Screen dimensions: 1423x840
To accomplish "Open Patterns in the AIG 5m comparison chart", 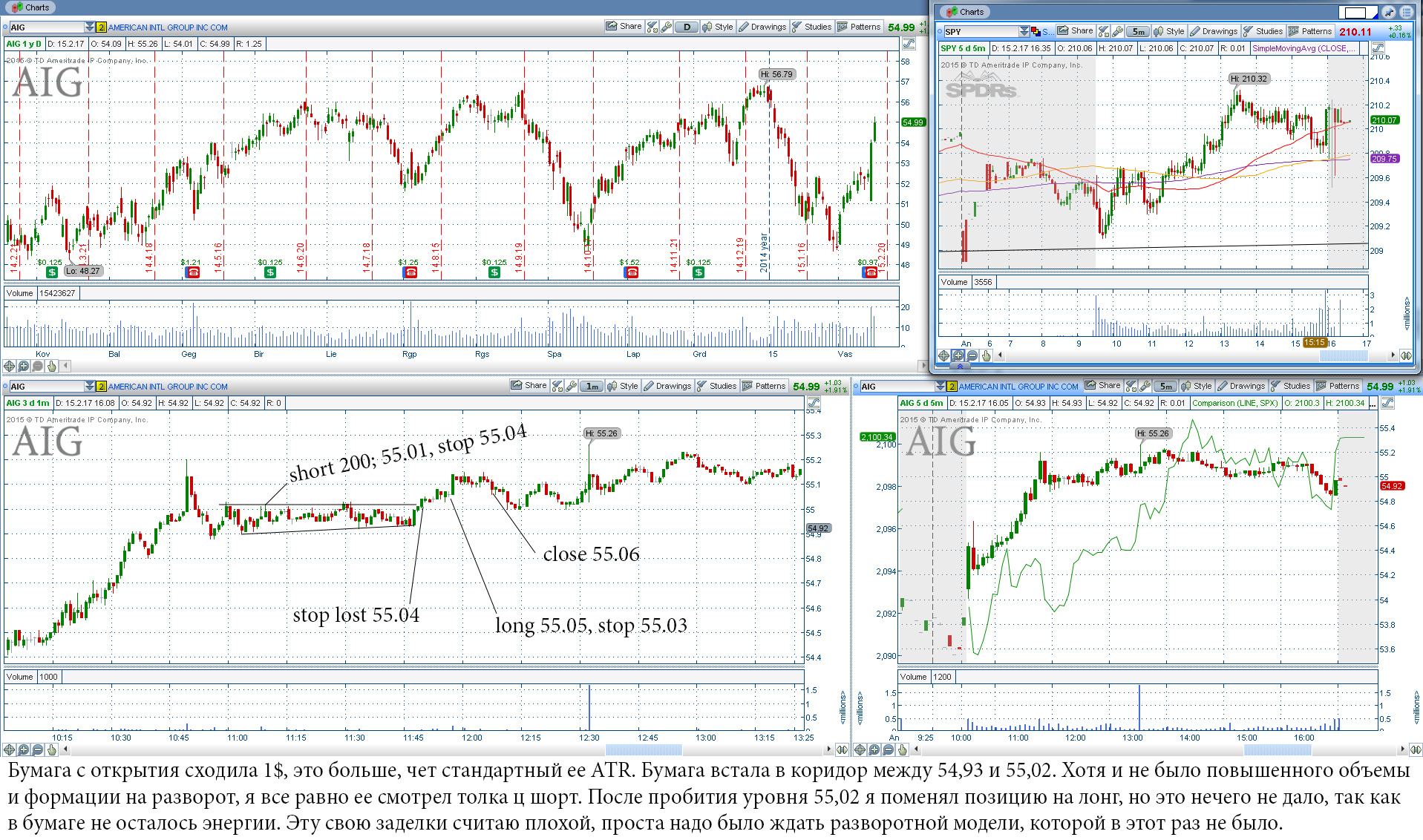I will pyautogui.click(x=1338, y=386).
